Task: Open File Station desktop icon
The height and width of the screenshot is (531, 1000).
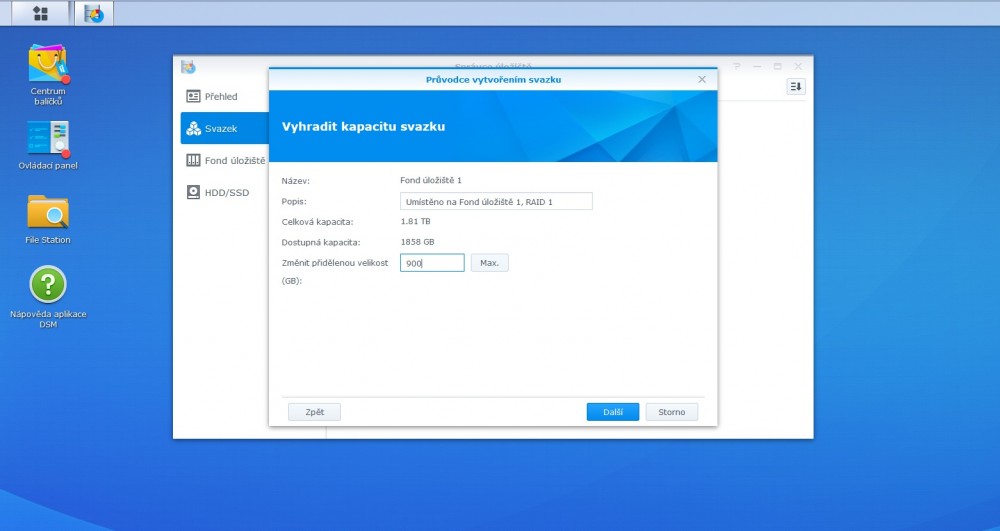Action: [48, 213]
